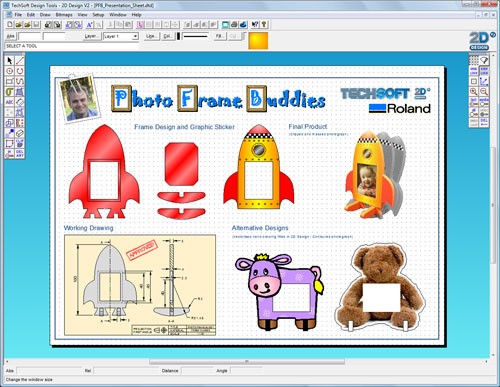Click the zoom in magnifier

click(473, 91)
